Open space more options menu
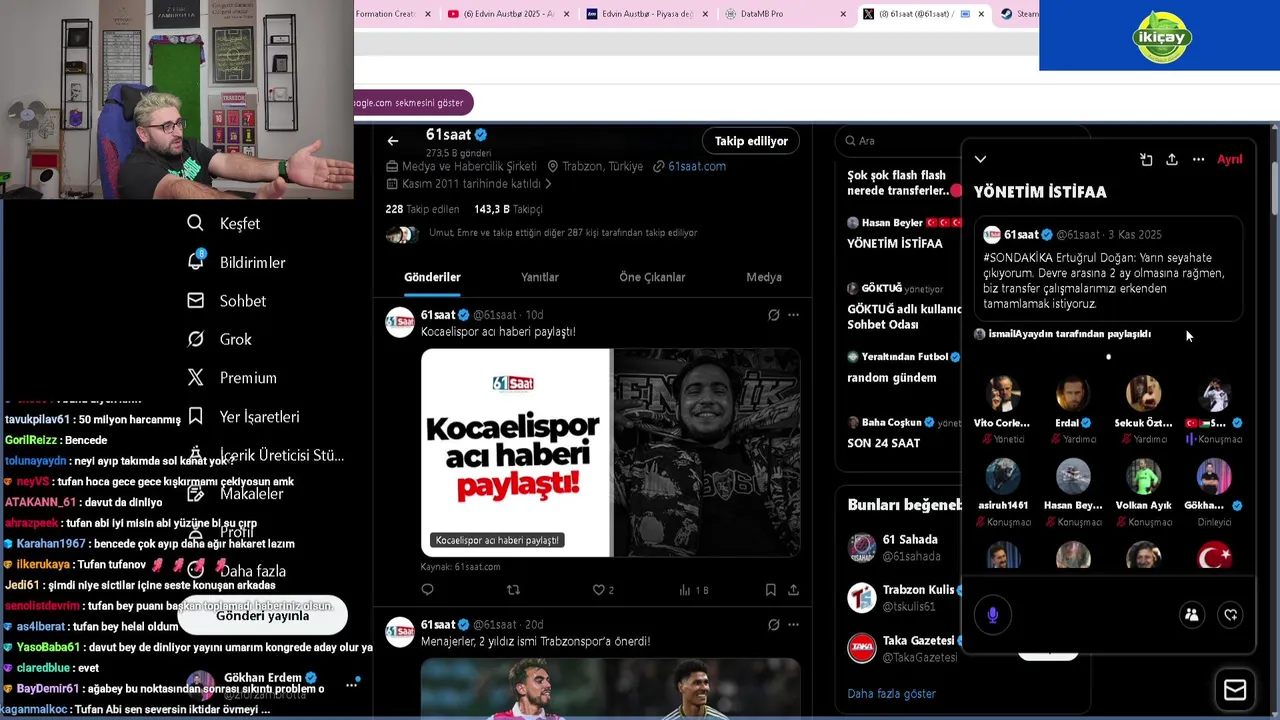 (x=1198, y=159)
